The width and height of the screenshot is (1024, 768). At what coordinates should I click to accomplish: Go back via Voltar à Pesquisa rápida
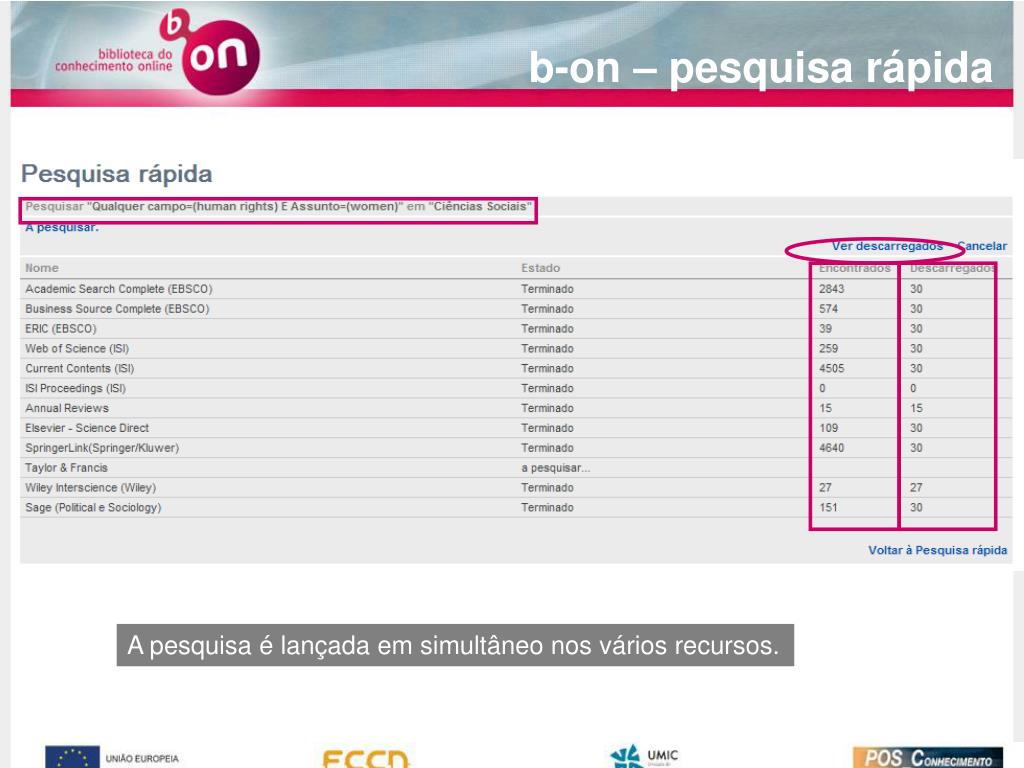pos(937,551)
